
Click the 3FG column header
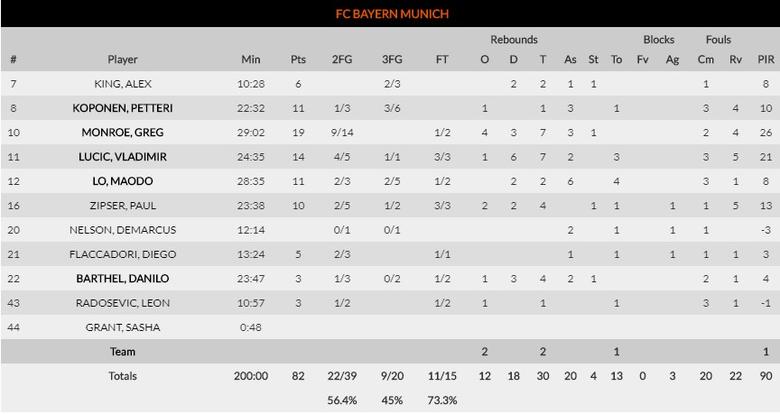pyautogui.click(x=392, y=59)
